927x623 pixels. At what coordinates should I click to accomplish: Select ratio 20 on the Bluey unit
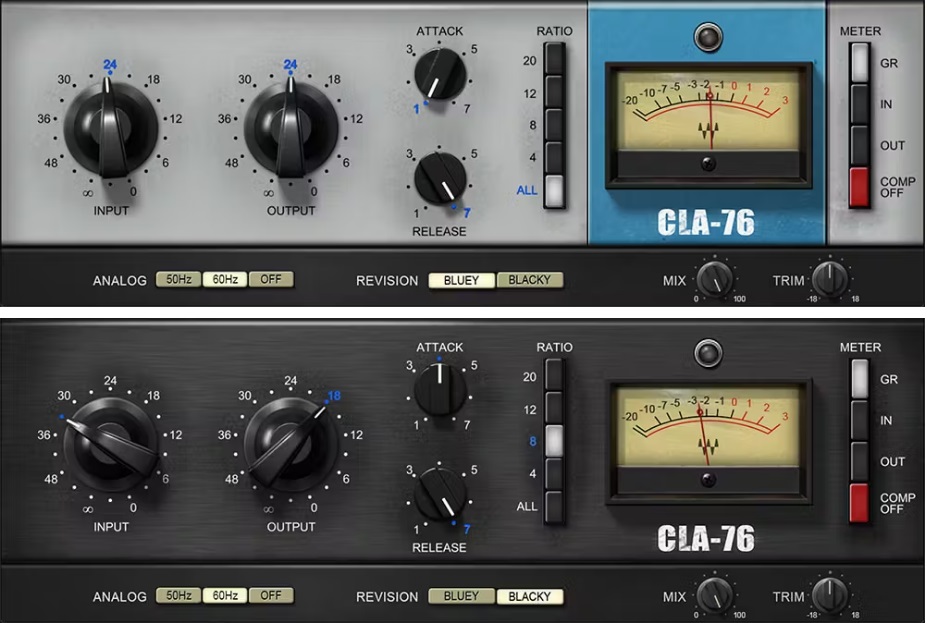point(555,61)
